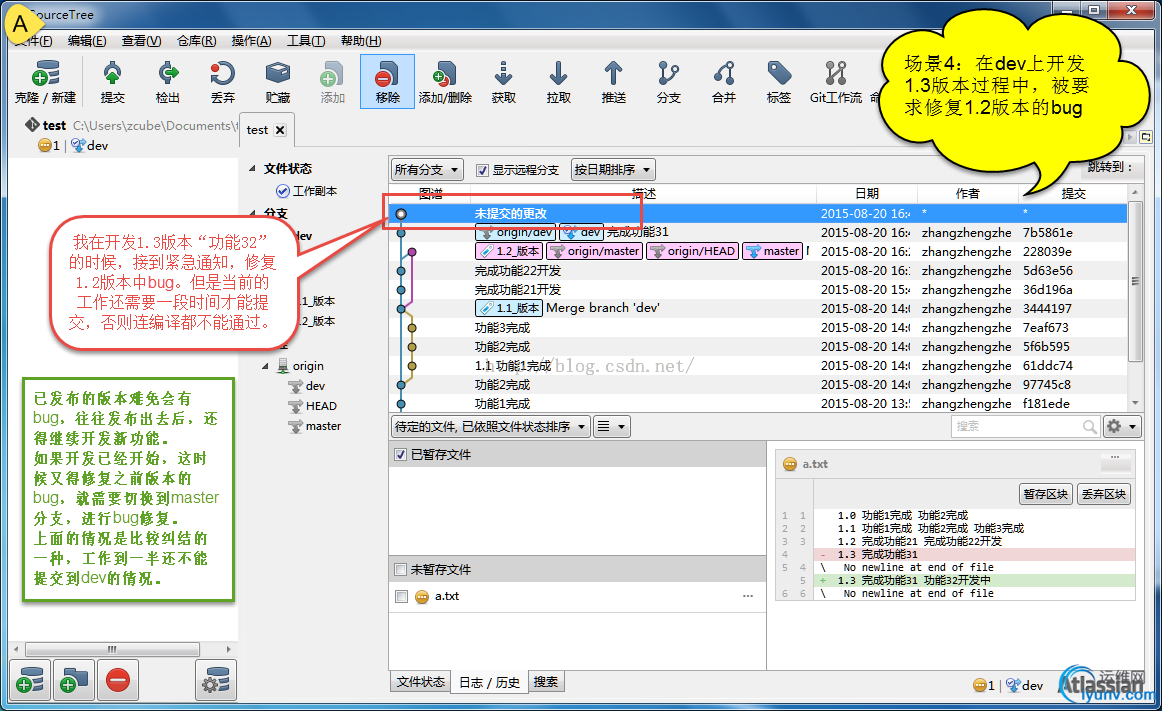Collapse the origin remote tree node
1162x711 pixels.
click(x=265, y=366)
